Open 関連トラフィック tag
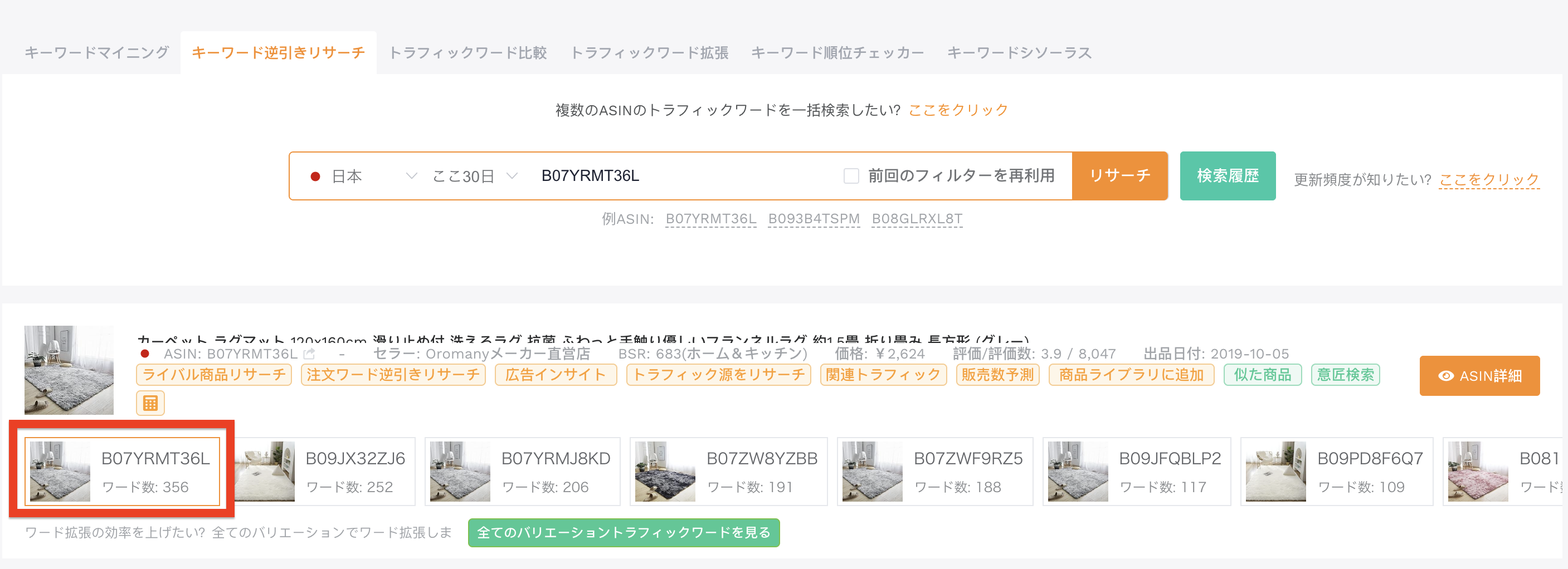 point(883,375)
